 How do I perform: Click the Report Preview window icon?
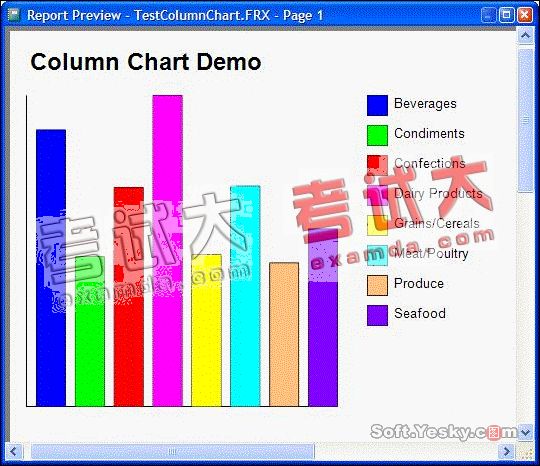pyautogui.click(x=14, y=15)
